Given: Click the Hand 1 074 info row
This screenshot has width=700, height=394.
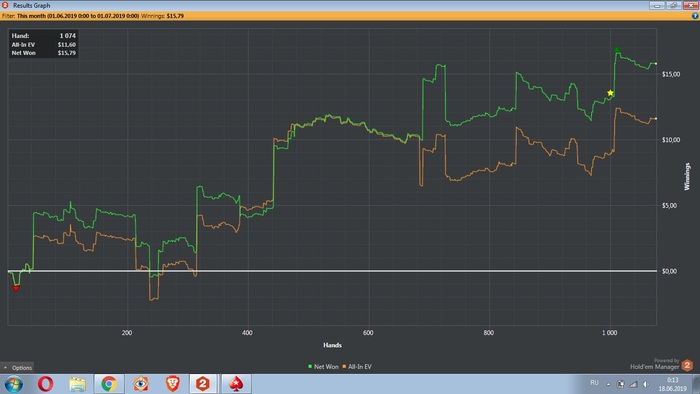Looking at the screenshot, I should click(x=44, y=36).
